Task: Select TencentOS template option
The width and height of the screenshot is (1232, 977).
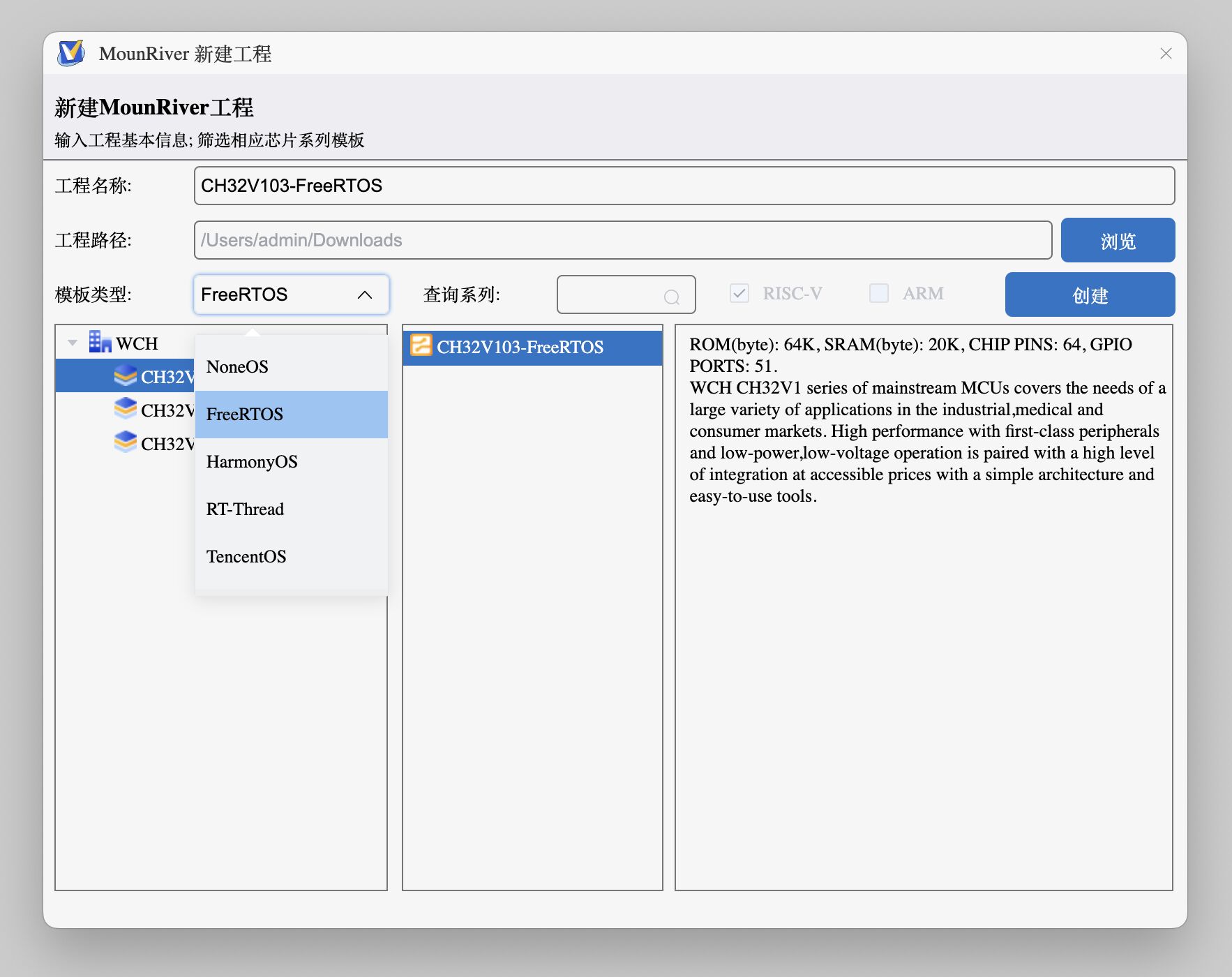Action: coord(246,557)
